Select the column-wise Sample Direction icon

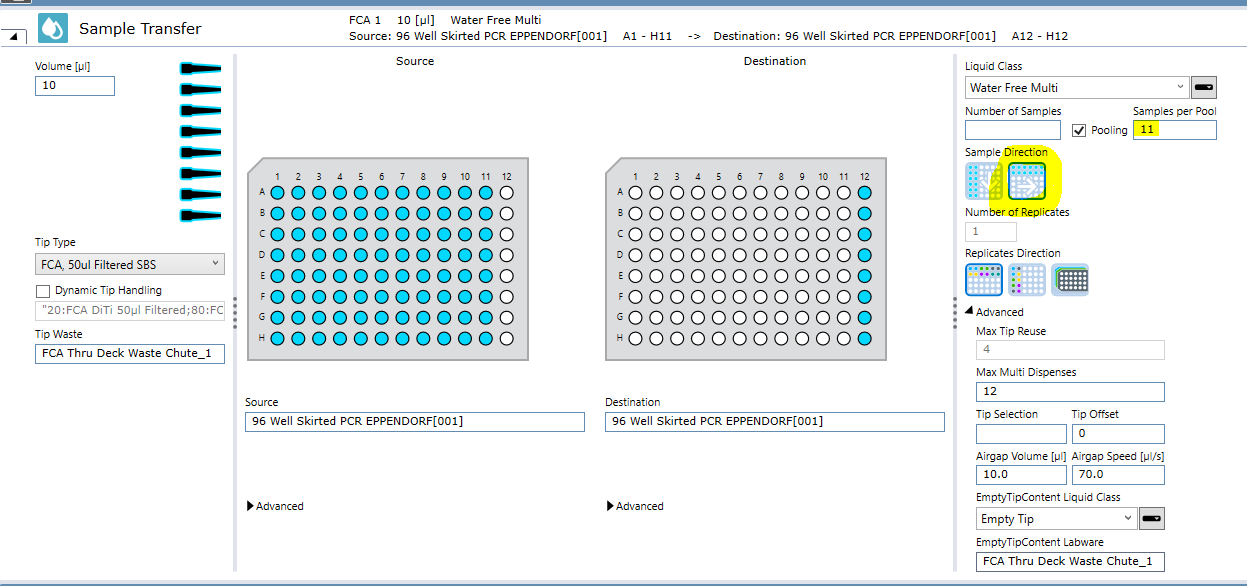click(x=983, y=182)
